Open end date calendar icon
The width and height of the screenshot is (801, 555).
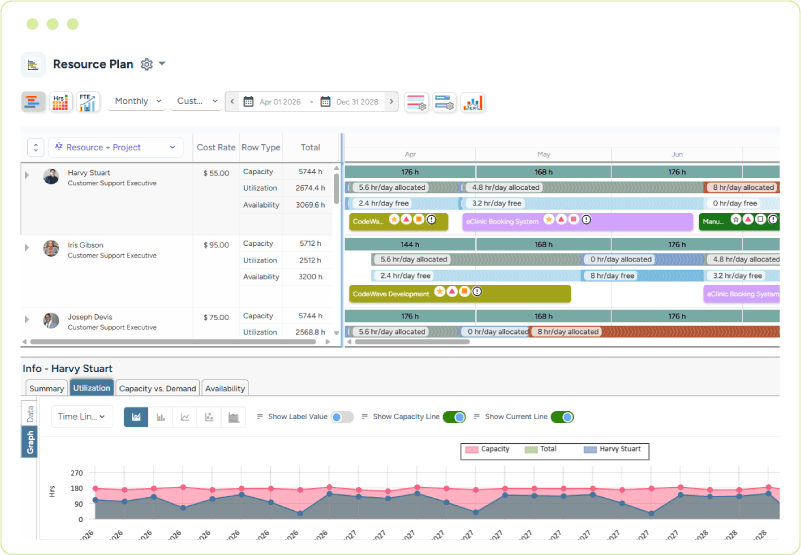click(325, 102)
